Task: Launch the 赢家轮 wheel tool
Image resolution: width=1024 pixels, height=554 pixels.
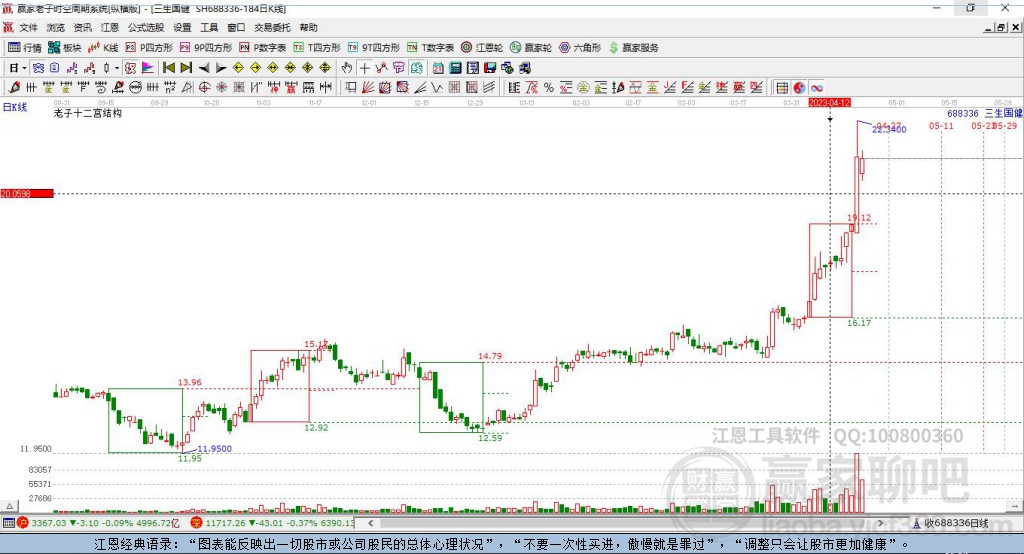Action: pyautogui.click(x=531, y=48)
